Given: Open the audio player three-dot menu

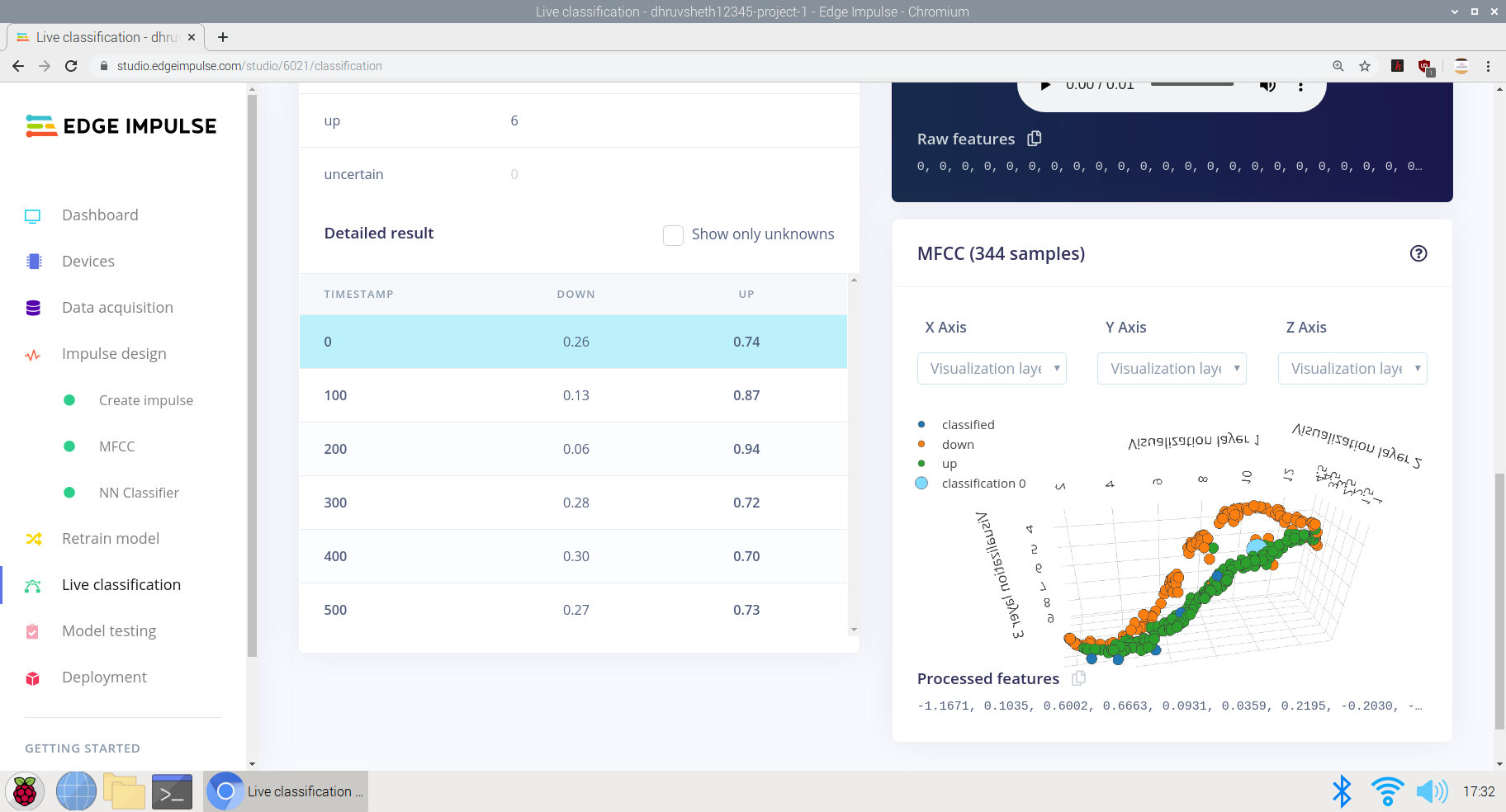Looking at the screenshot, I should click(x=1300, y=87).
